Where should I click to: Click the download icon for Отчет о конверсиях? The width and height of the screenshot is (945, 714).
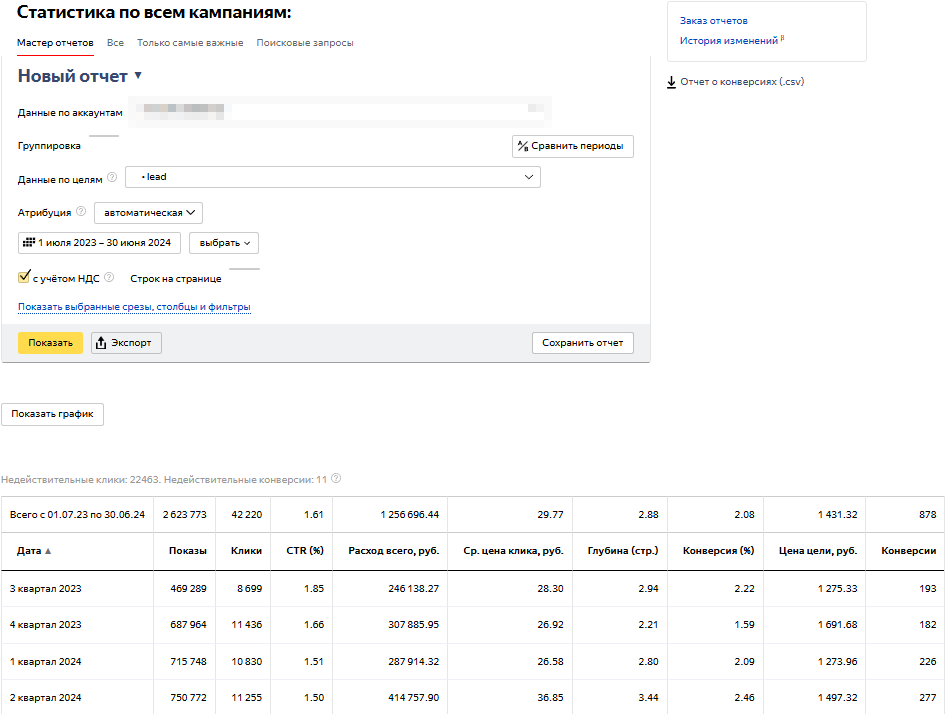point(671,82)
